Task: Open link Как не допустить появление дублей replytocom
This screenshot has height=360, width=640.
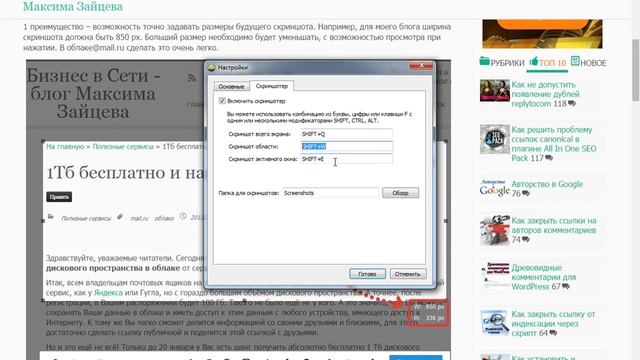Action: tap(545, 94)
